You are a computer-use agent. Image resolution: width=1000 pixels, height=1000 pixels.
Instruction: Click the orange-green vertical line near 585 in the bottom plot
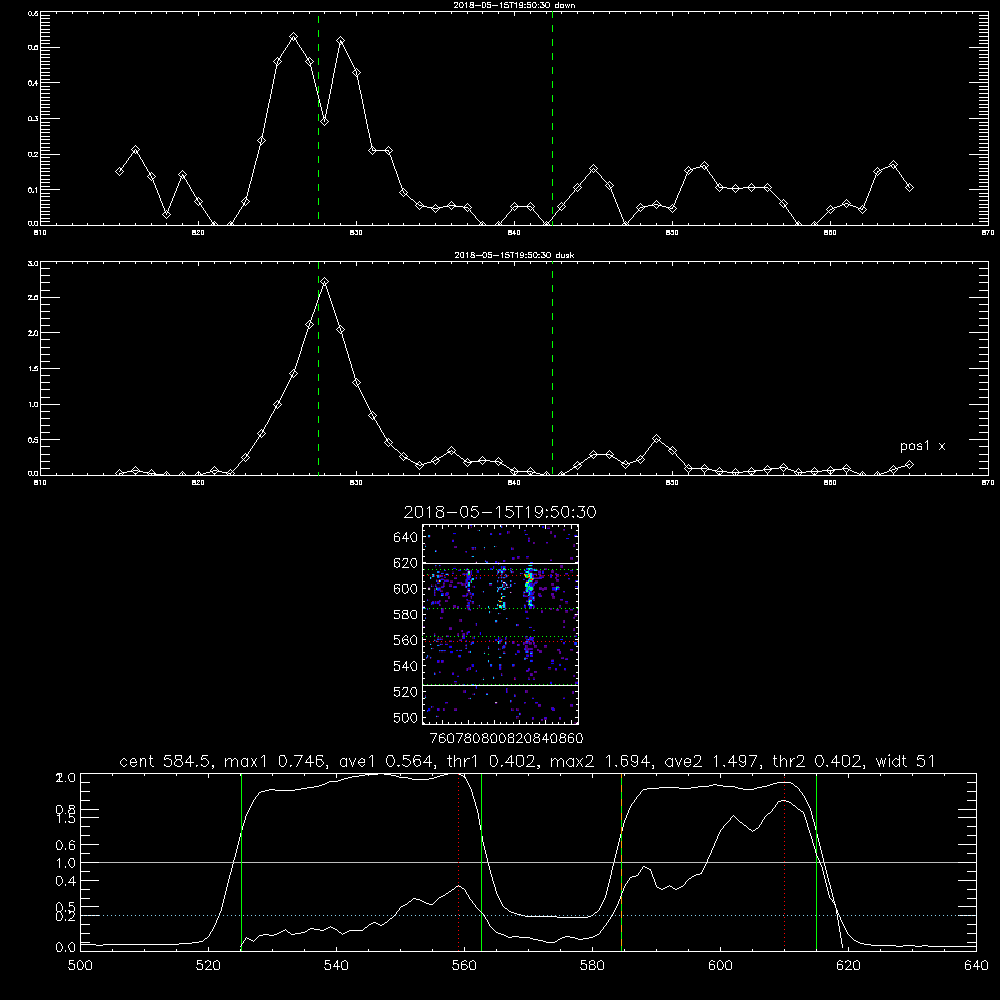(x=621, y=861)
